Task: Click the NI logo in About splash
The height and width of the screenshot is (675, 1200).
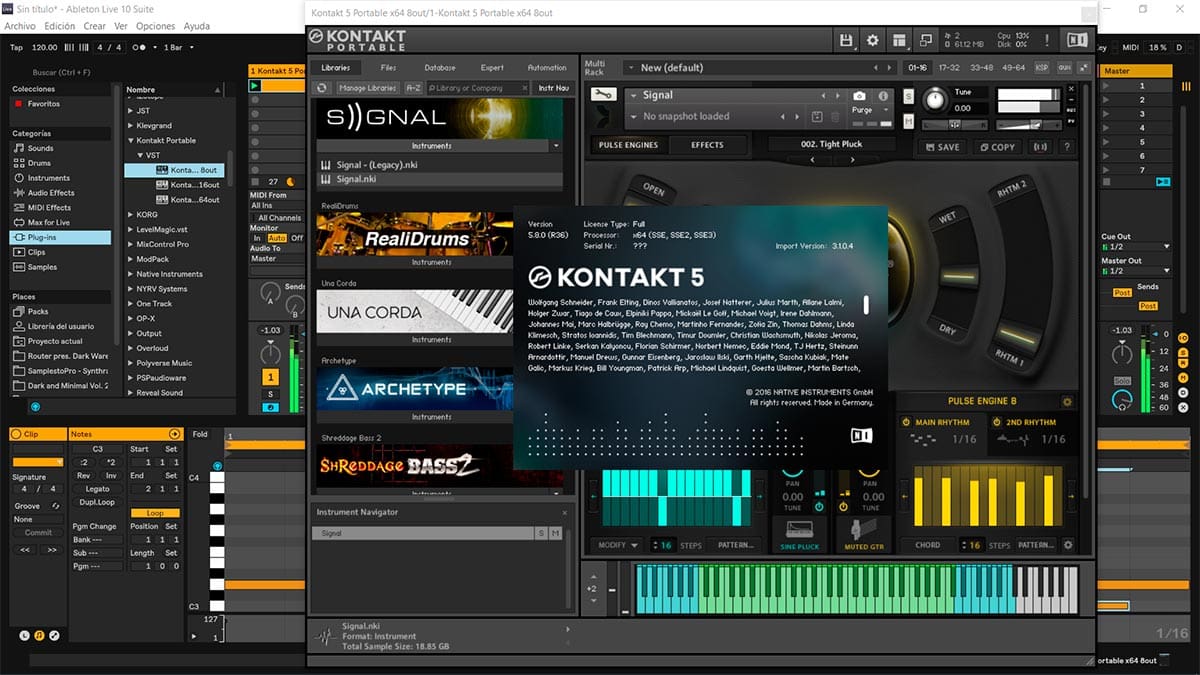Action: 861,435
